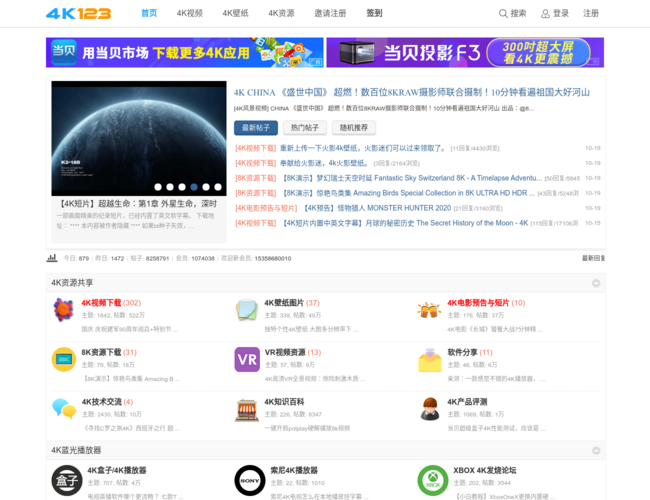Open search via magnifier icon

pos(503,14)
